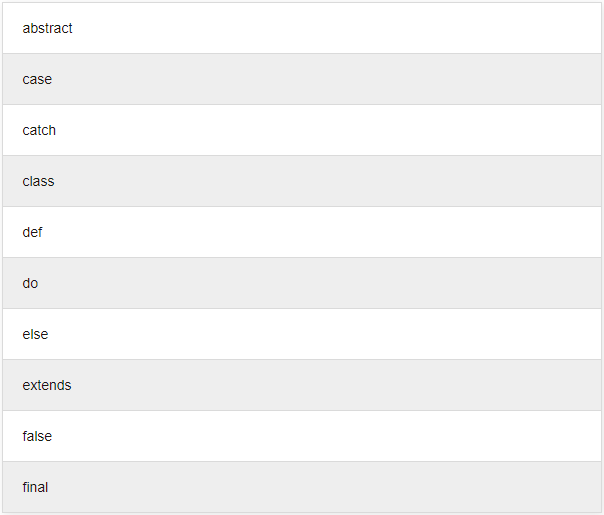The width and height of the screenshot is (604, 515).
Task: Click blank gray space in case row
Action: pos(327,79)
